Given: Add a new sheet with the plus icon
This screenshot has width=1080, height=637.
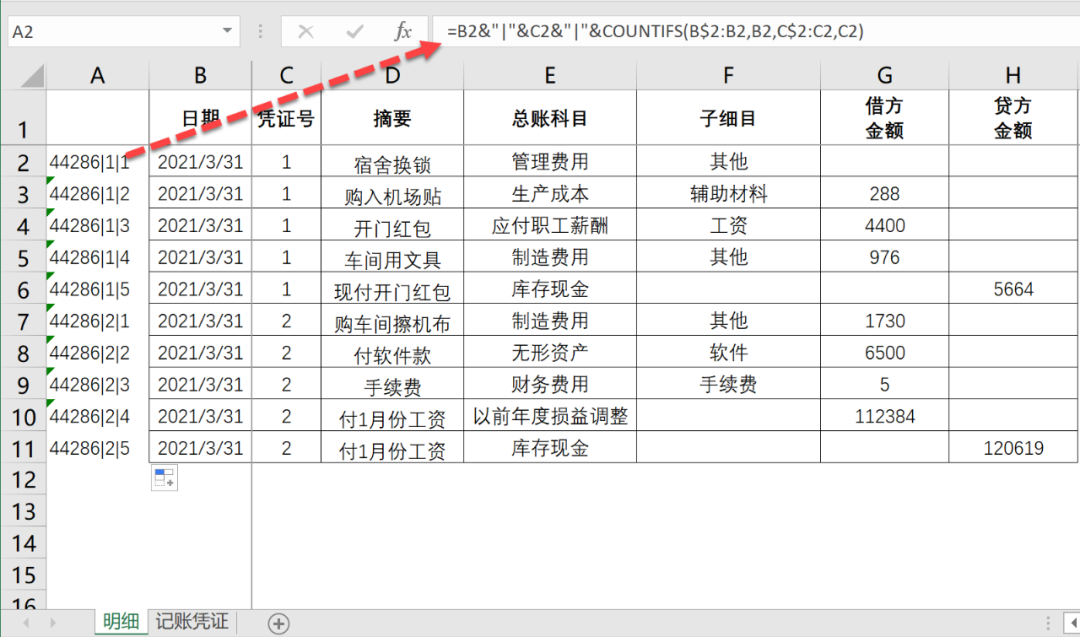Looking at the screenshot, I should pyautogui.click(x=278, y=623).
